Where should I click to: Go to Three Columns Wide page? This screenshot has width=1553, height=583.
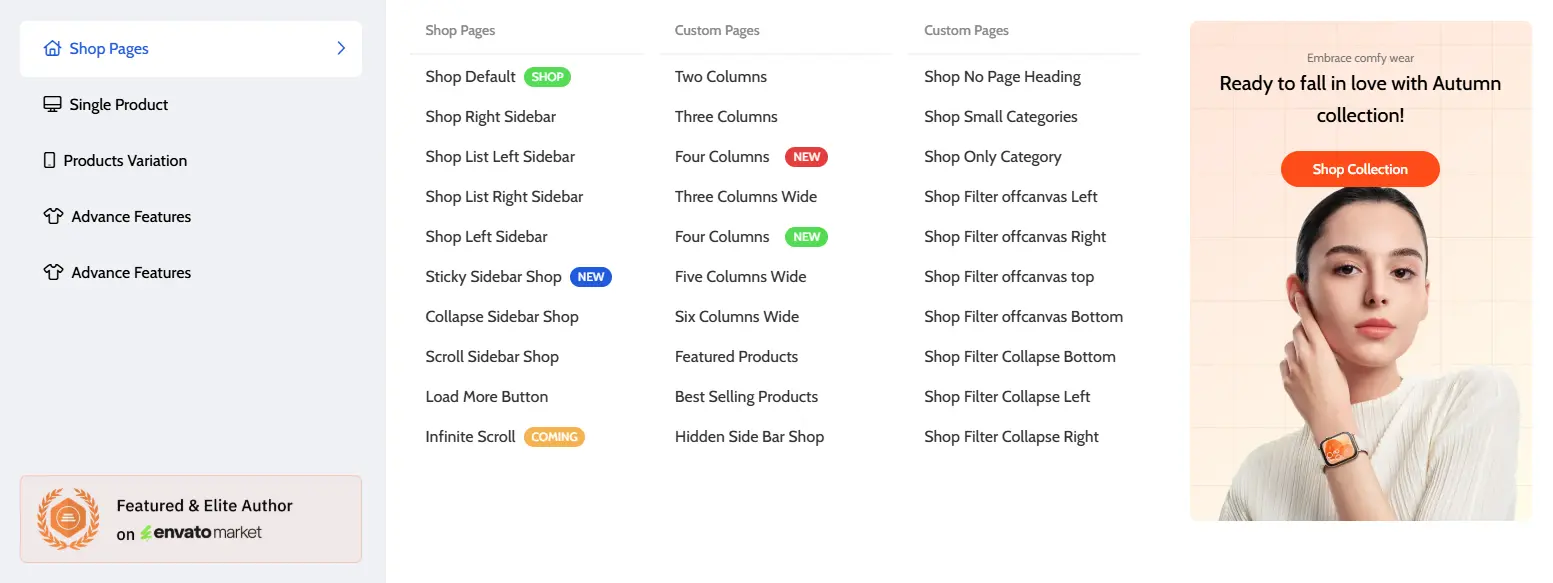tap(745, 197)
